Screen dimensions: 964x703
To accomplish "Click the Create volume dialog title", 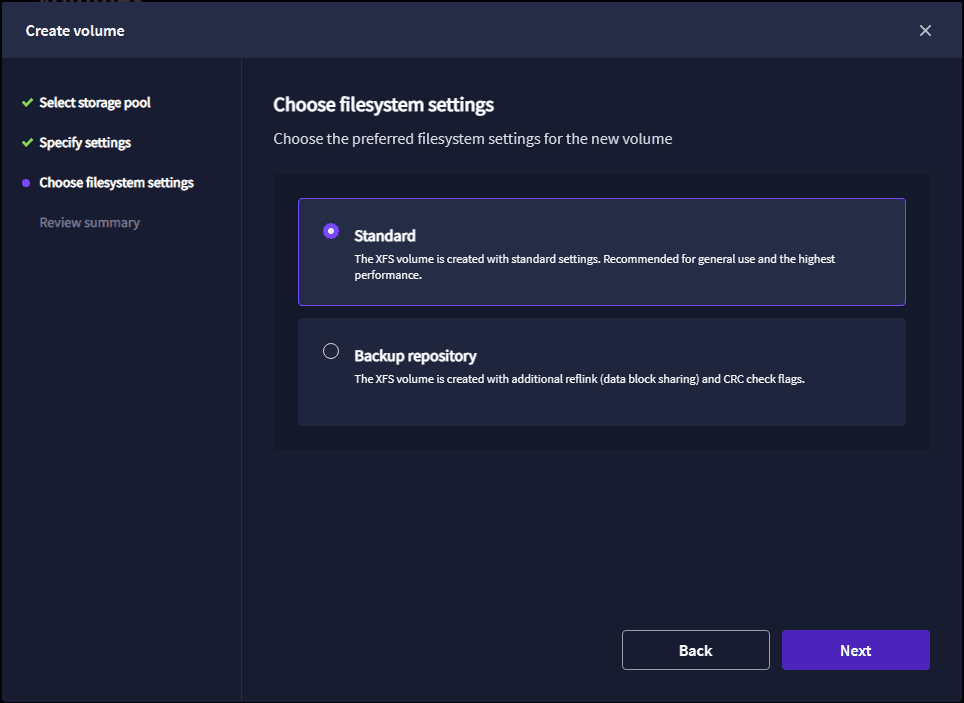I will (x=75, y=31).
